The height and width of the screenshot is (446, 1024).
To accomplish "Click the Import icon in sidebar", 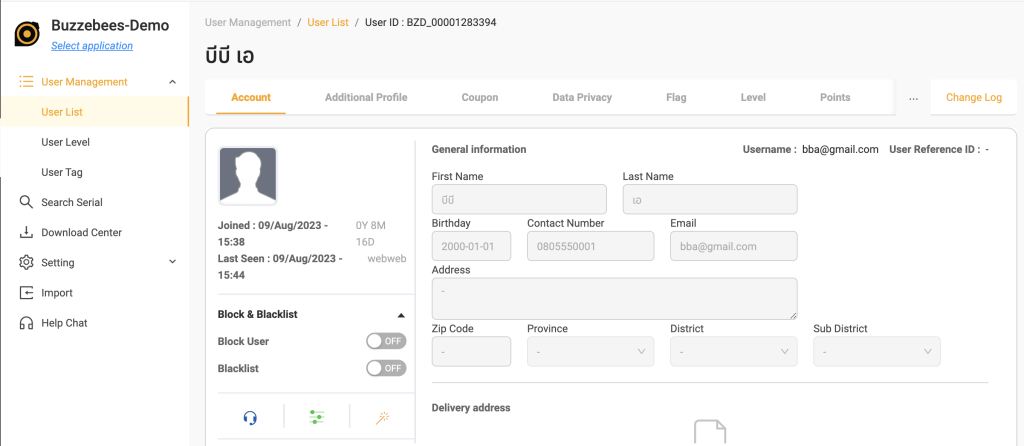I will (26, 293).
